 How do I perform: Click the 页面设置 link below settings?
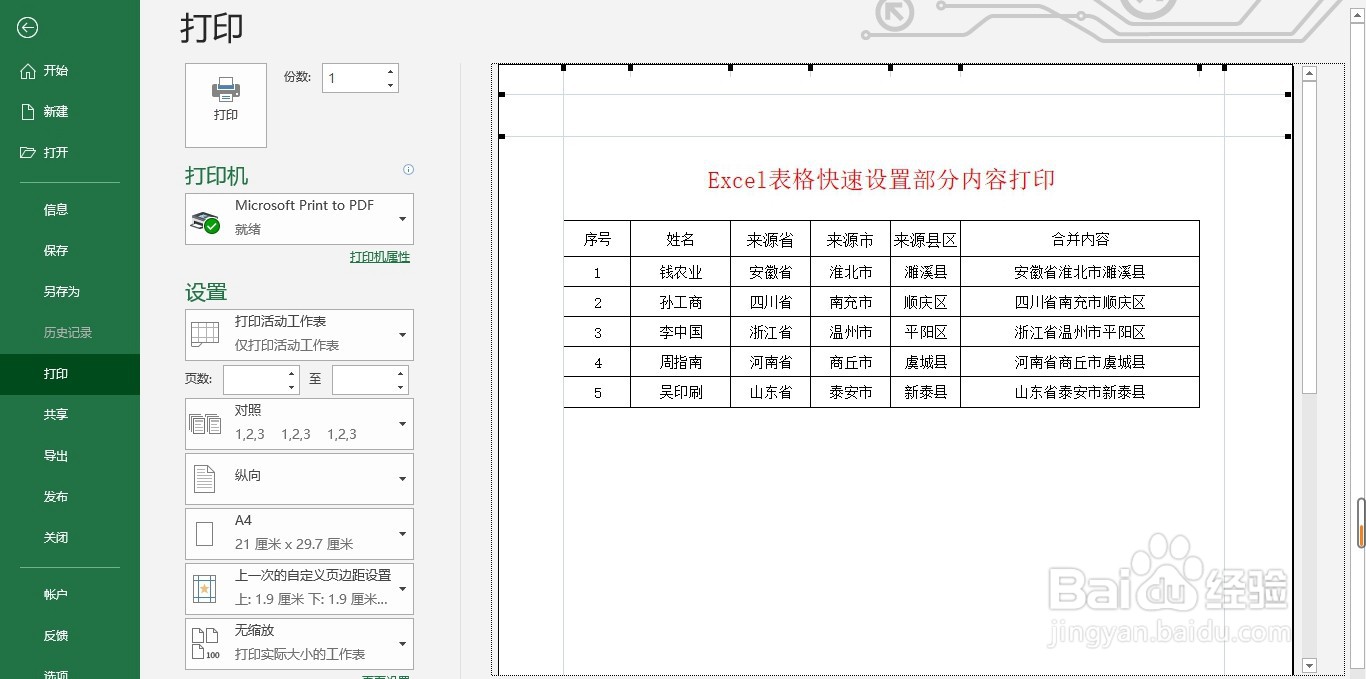(385, 676)
